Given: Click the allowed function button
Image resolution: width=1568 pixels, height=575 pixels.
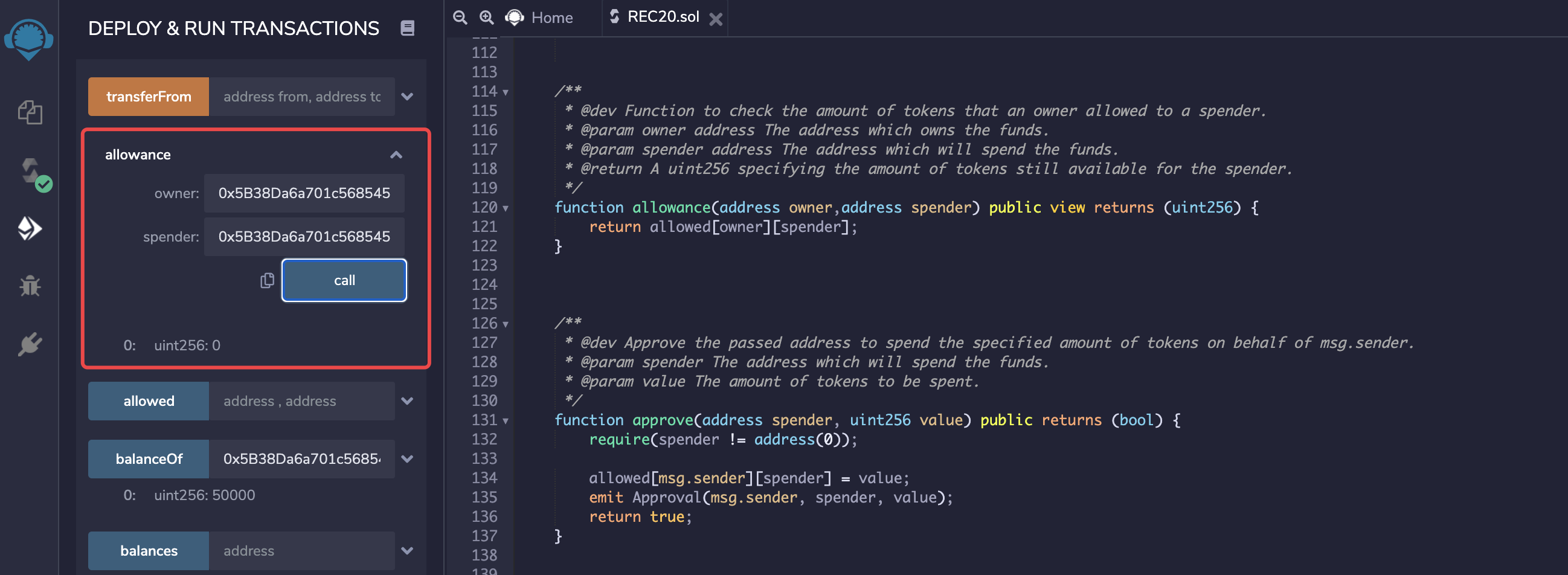Looking at the screenshot, I should click(149, 401).
